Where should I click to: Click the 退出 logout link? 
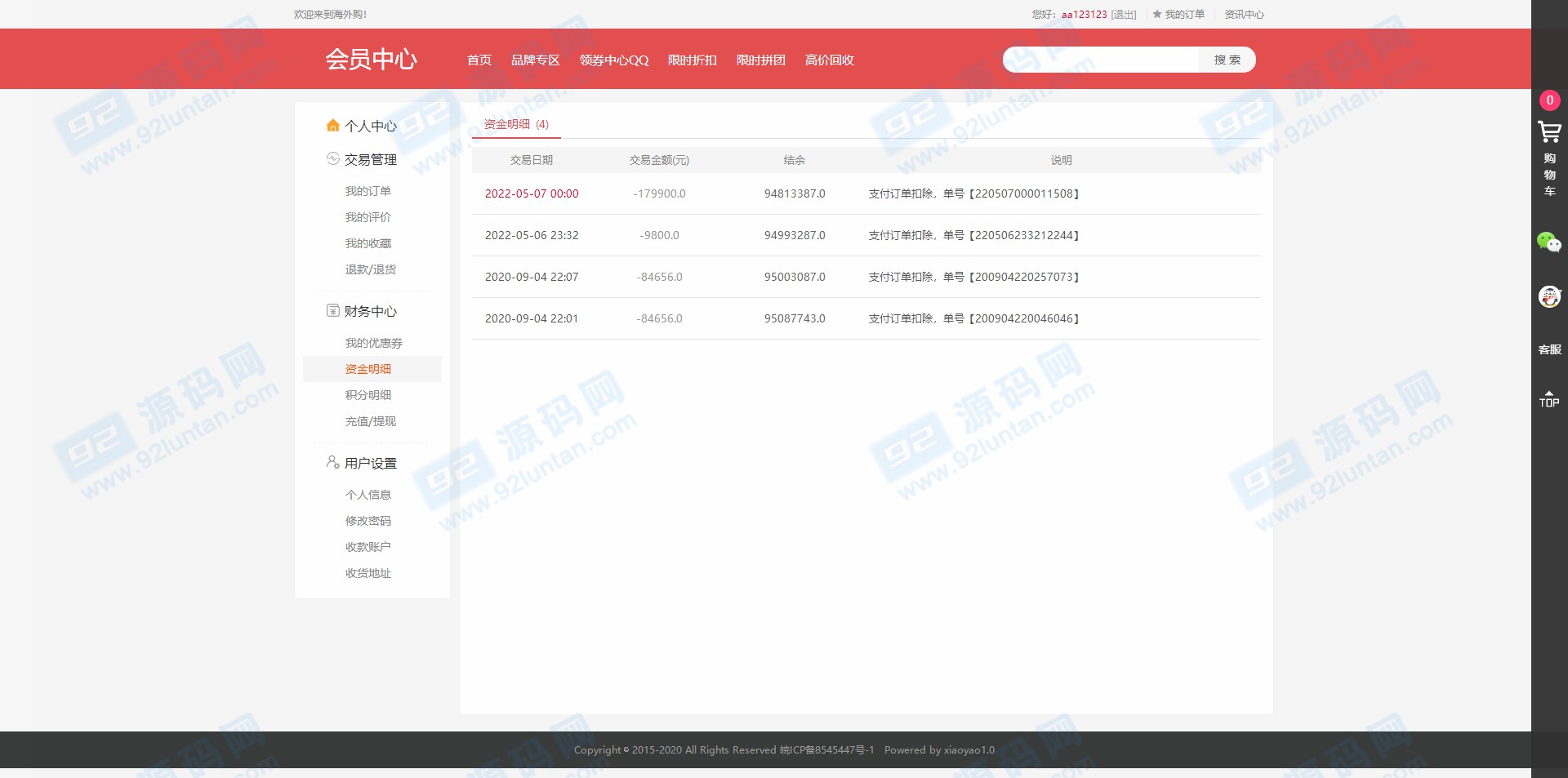(1124, 15)
